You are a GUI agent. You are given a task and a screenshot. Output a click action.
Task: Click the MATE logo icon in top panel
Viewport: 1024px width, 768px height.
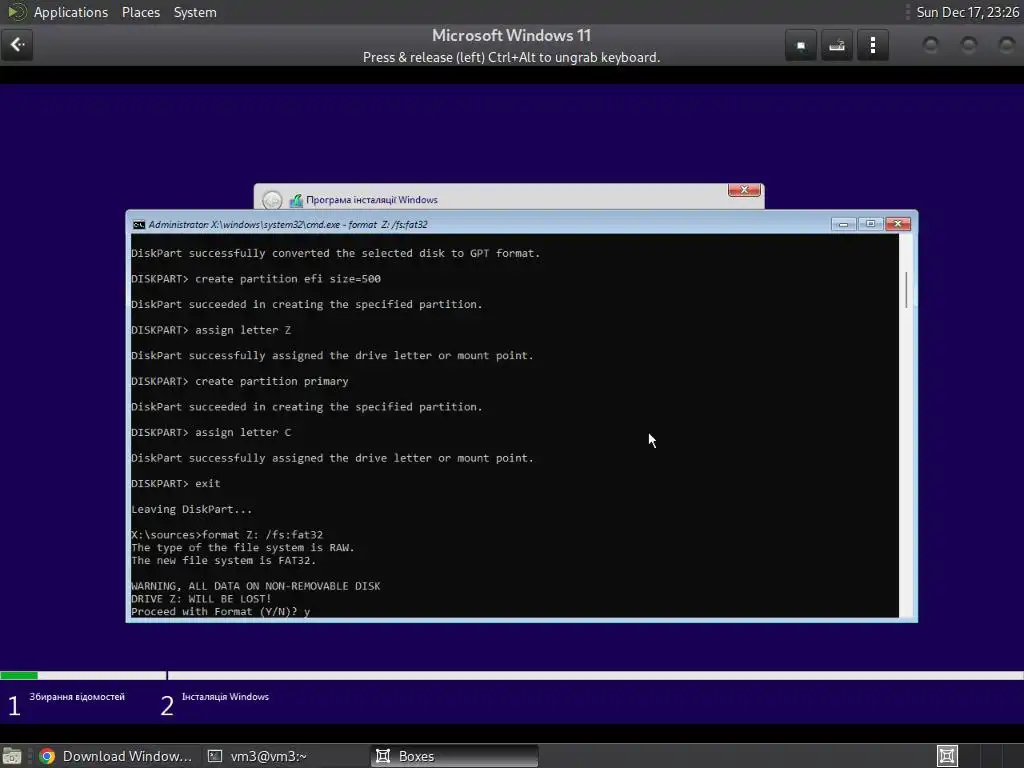click(x=16, y=12)
